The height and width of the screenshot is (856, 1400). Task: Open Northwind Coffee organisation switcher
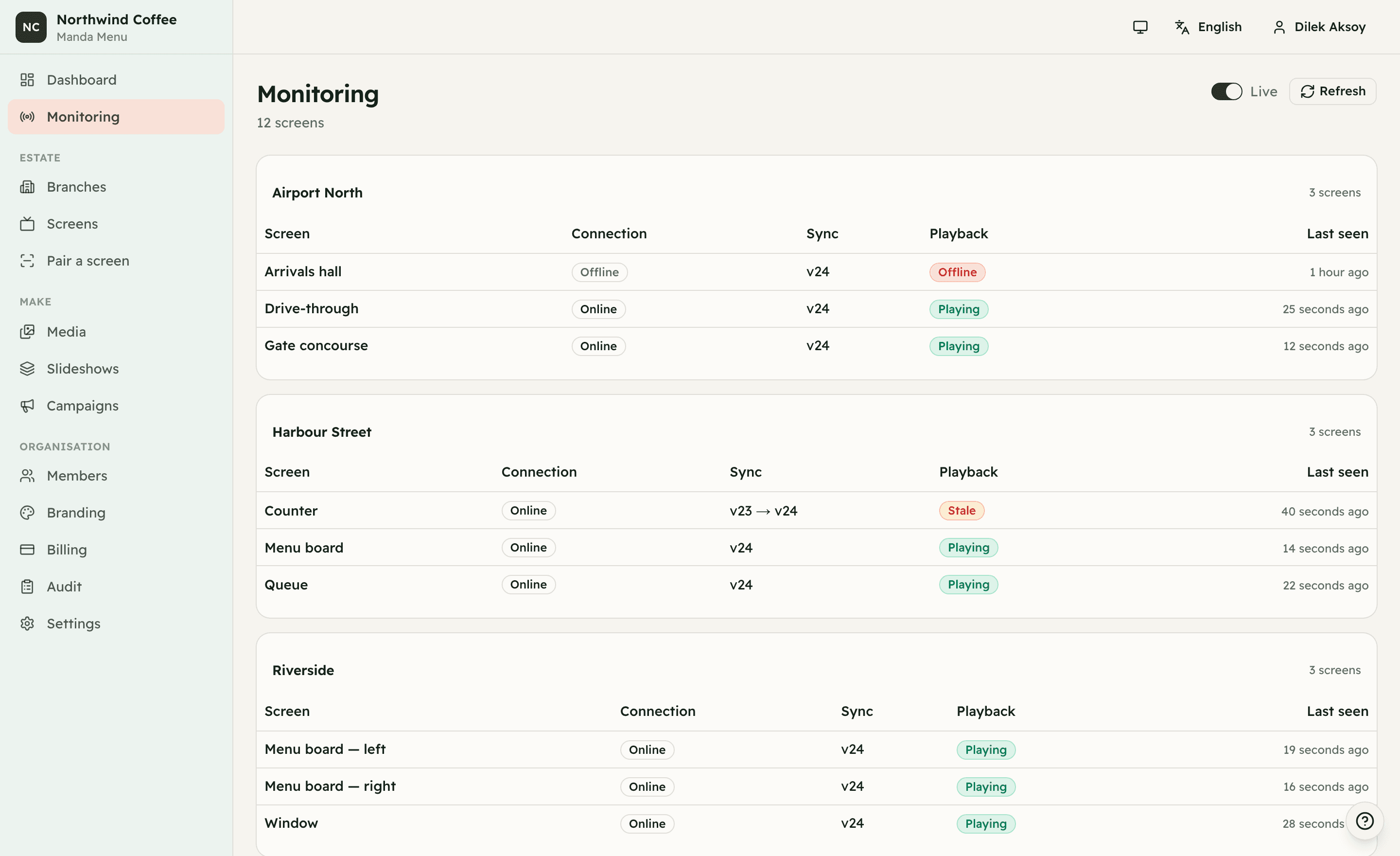pos(117,27)
